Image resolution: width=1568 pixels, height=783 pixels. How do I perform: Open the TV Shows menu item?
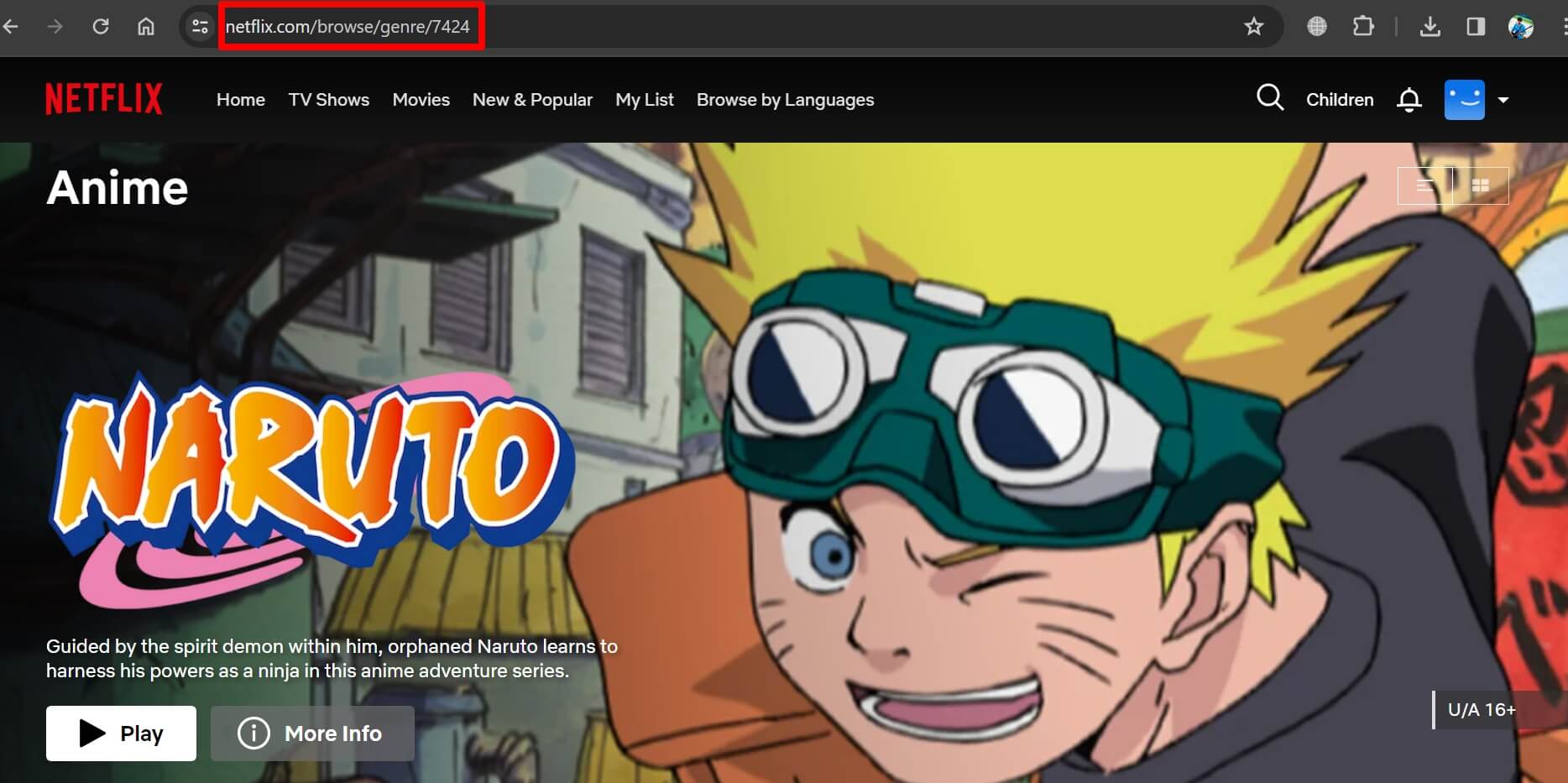pyautogui.click(x=329, y=100)
